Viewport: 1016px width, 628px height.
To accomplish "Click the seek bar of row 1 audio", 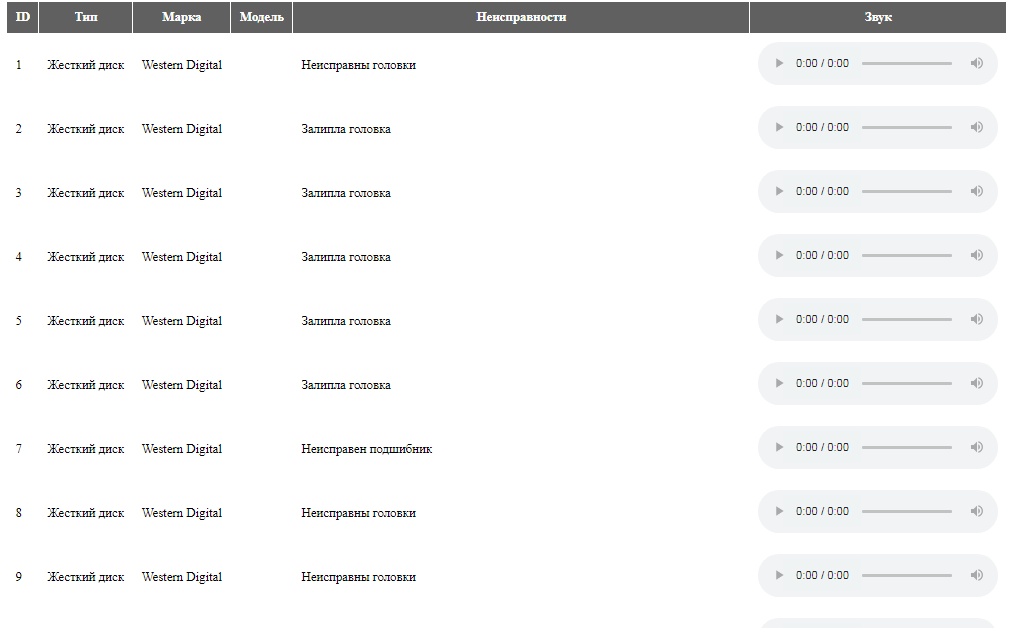I will pos(906,64).
